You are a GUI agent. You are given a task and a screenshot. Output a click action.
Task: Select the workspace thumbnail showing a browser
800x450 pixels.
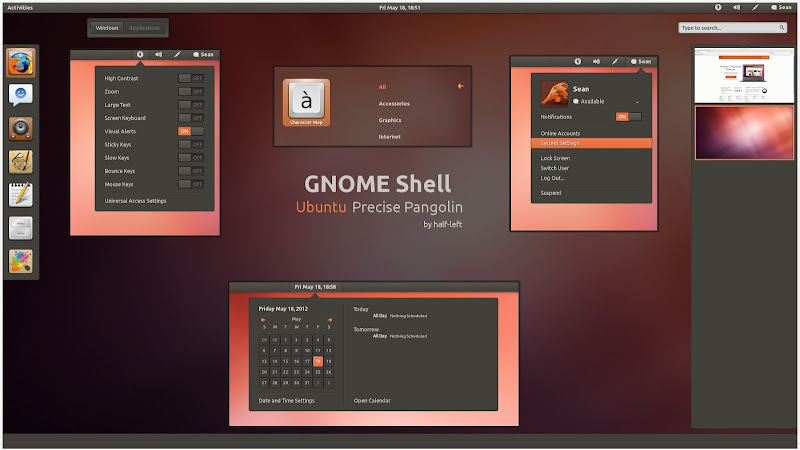coord(744,75)
